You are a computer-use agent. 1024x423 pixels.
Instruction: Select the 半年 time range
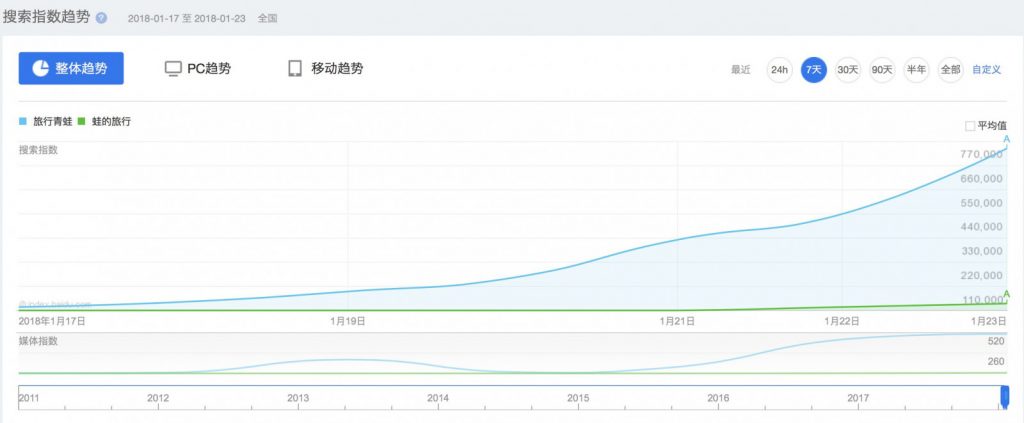click(x=916, y=70)
